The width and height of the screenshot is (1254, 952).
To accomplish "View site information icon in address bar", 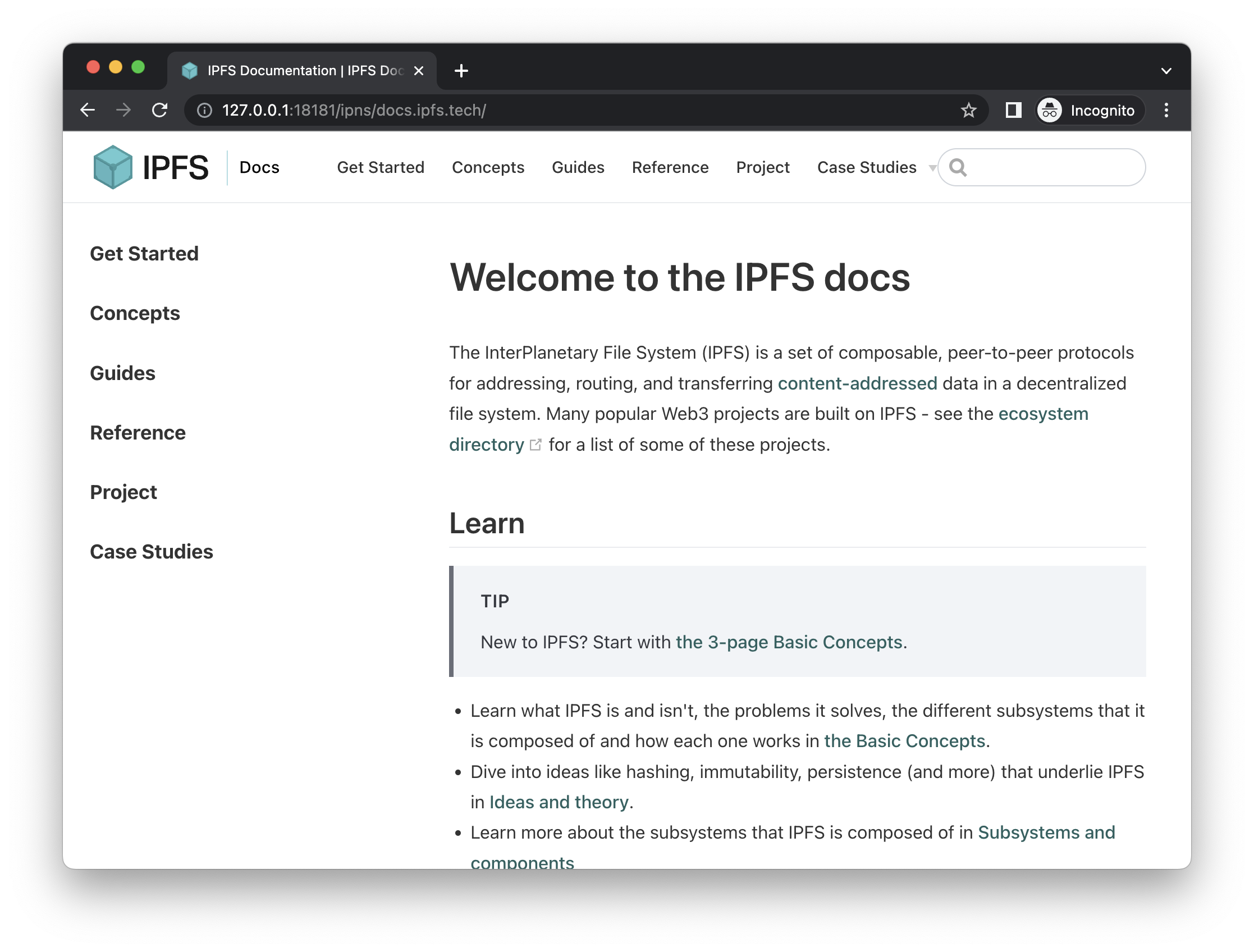I will click(205, 110).
